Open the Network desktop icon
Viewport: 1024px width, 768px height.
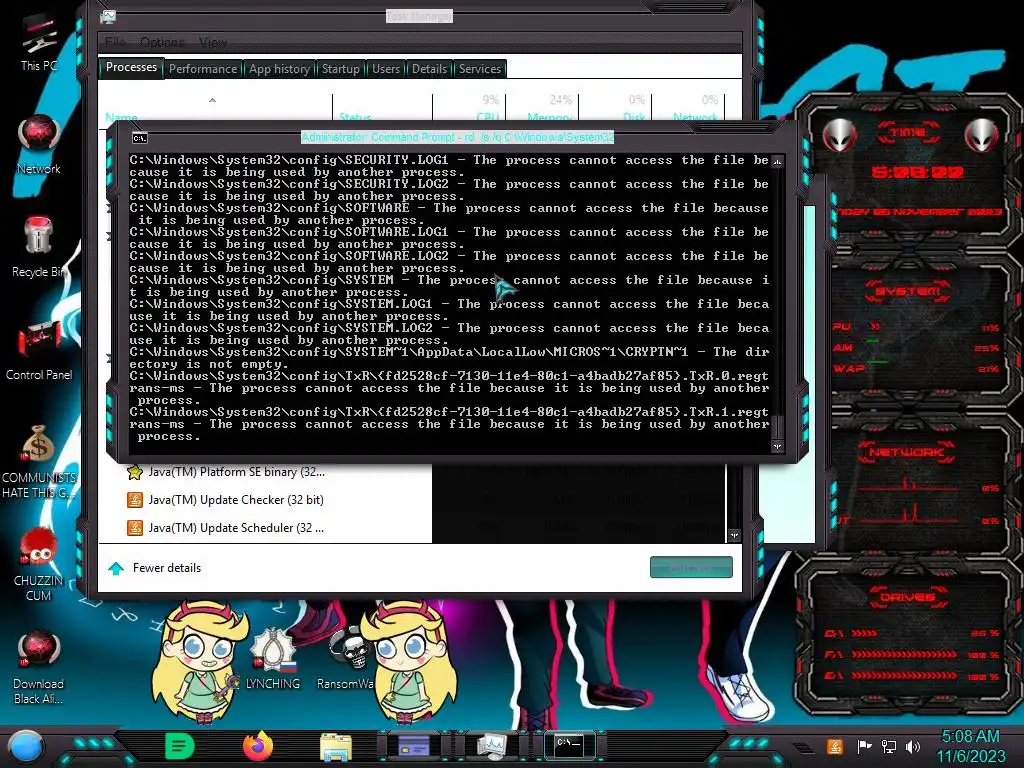click(x=39, y=145)
